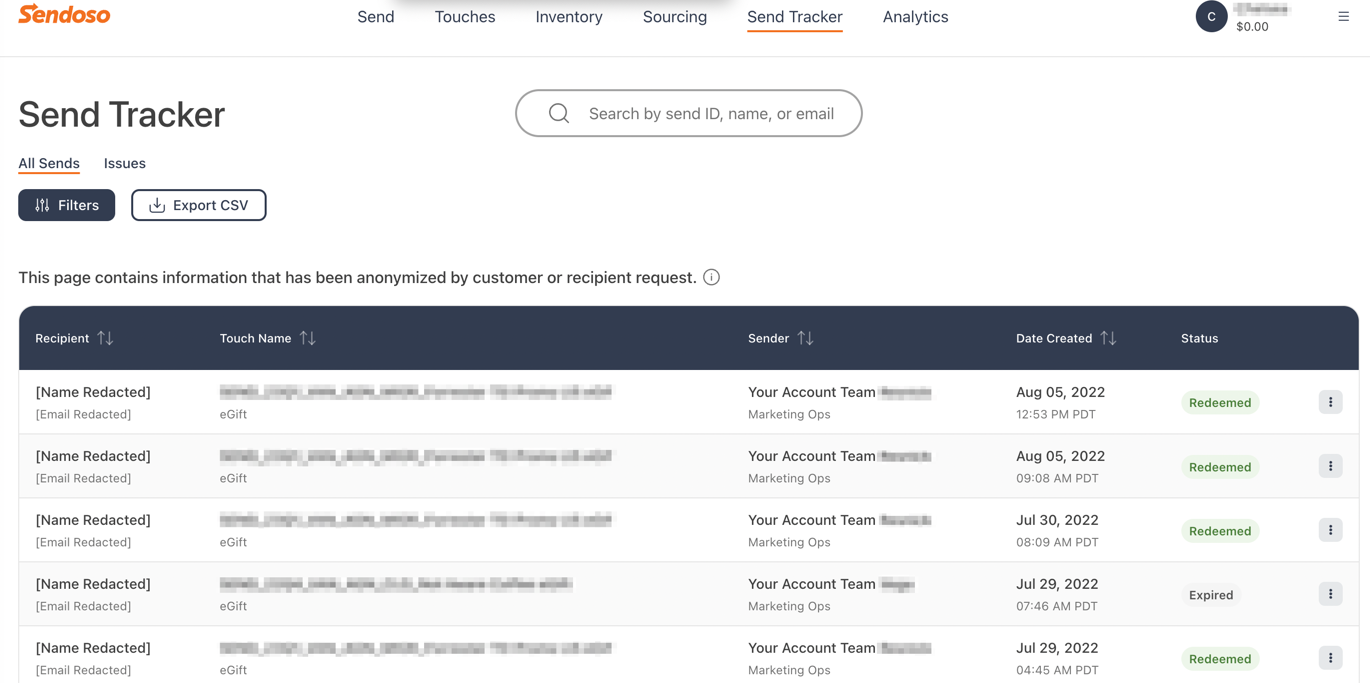1370x683 pixels.
Task: Navigate to the Sourcing tab
Action: pos(675,17)
